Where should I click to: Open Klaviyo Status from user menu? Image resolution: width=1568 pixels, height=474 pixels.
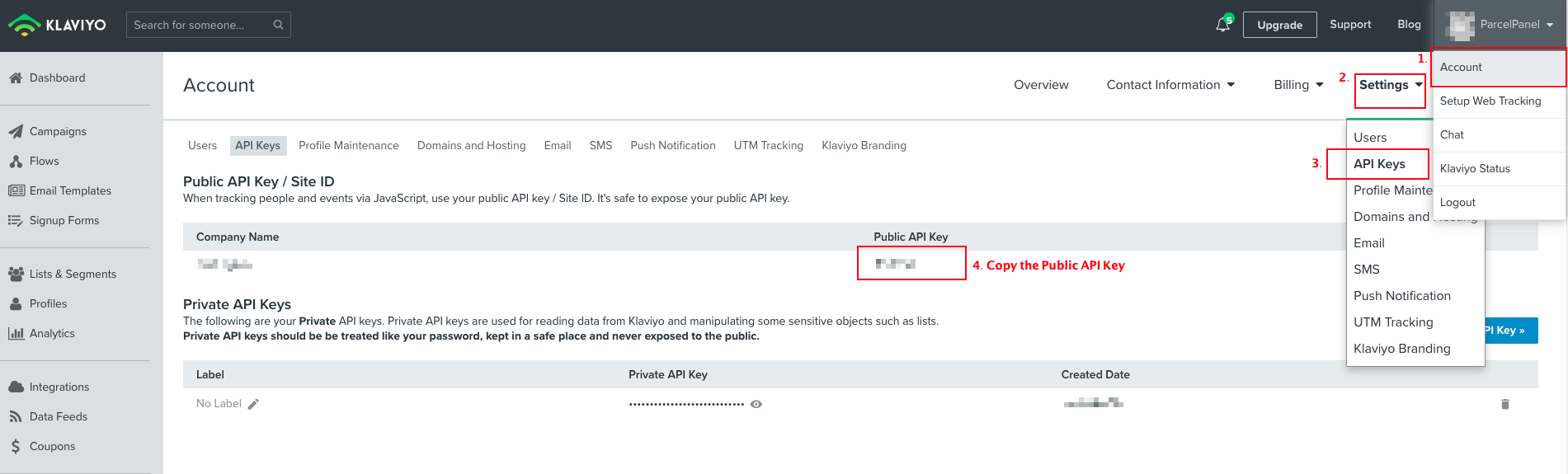tap(1499, 169)
